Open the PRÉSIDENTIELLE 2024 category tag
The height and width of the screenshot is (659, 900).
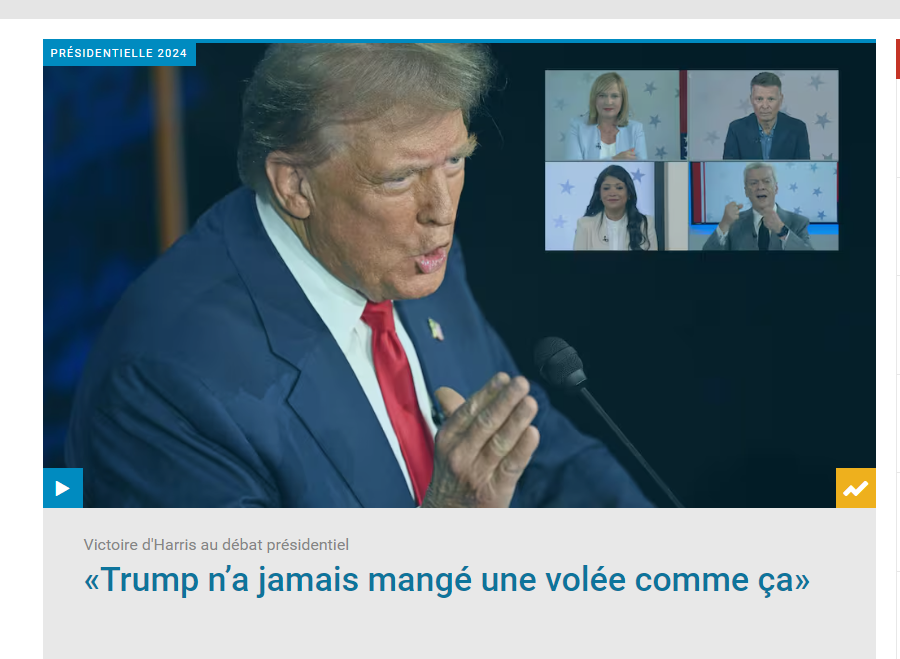tap(119, 53)
